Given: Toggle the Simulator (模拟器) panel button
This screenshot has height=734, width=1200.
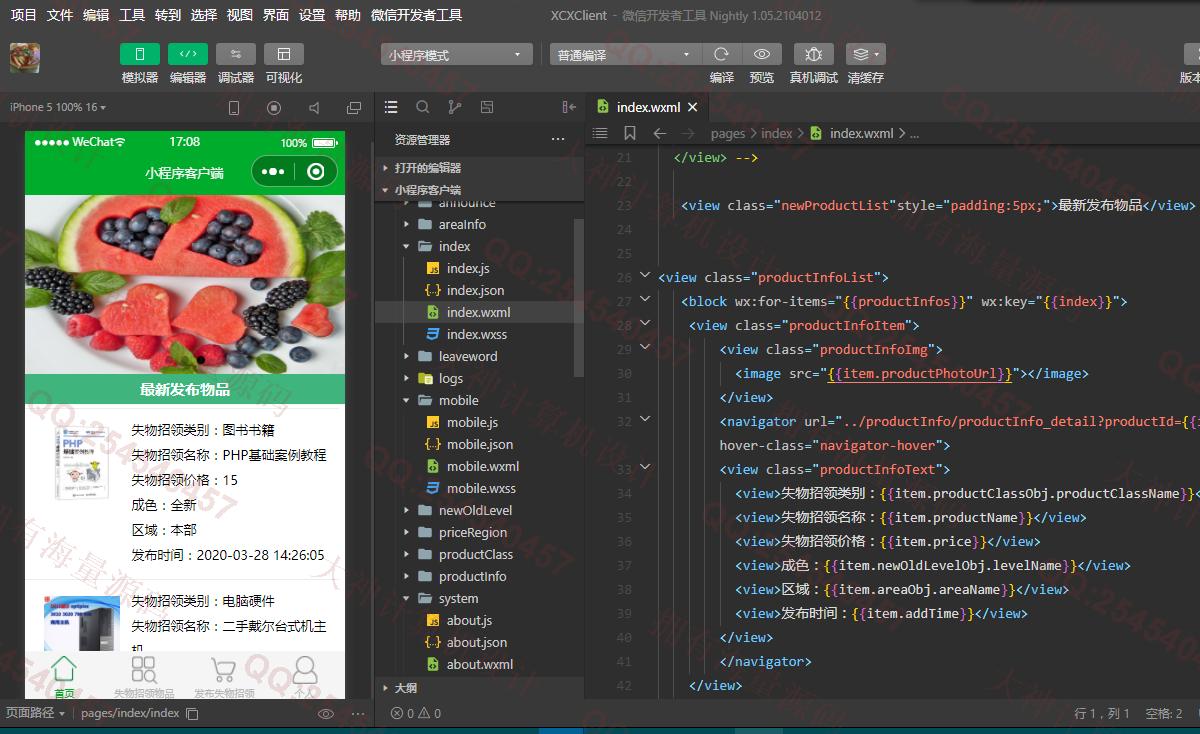Looking at the screenshot, I should [x=140, y=54].
